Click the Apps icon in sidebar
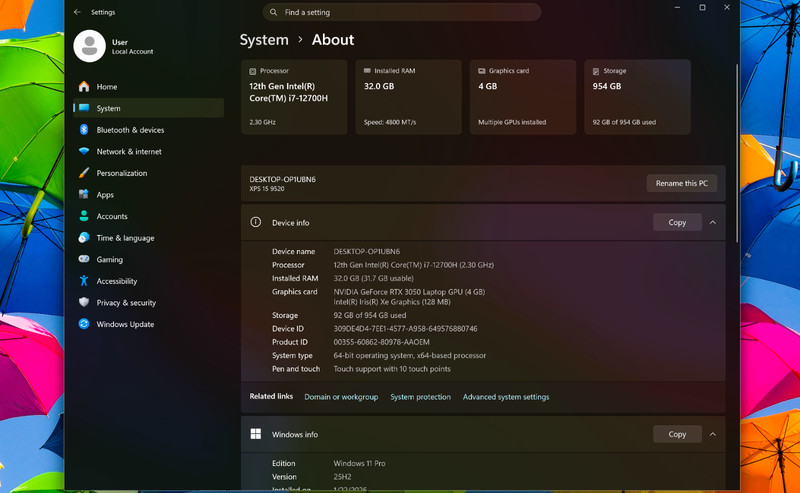This screenshot has width=800, height=493. [x=84, y=194]
